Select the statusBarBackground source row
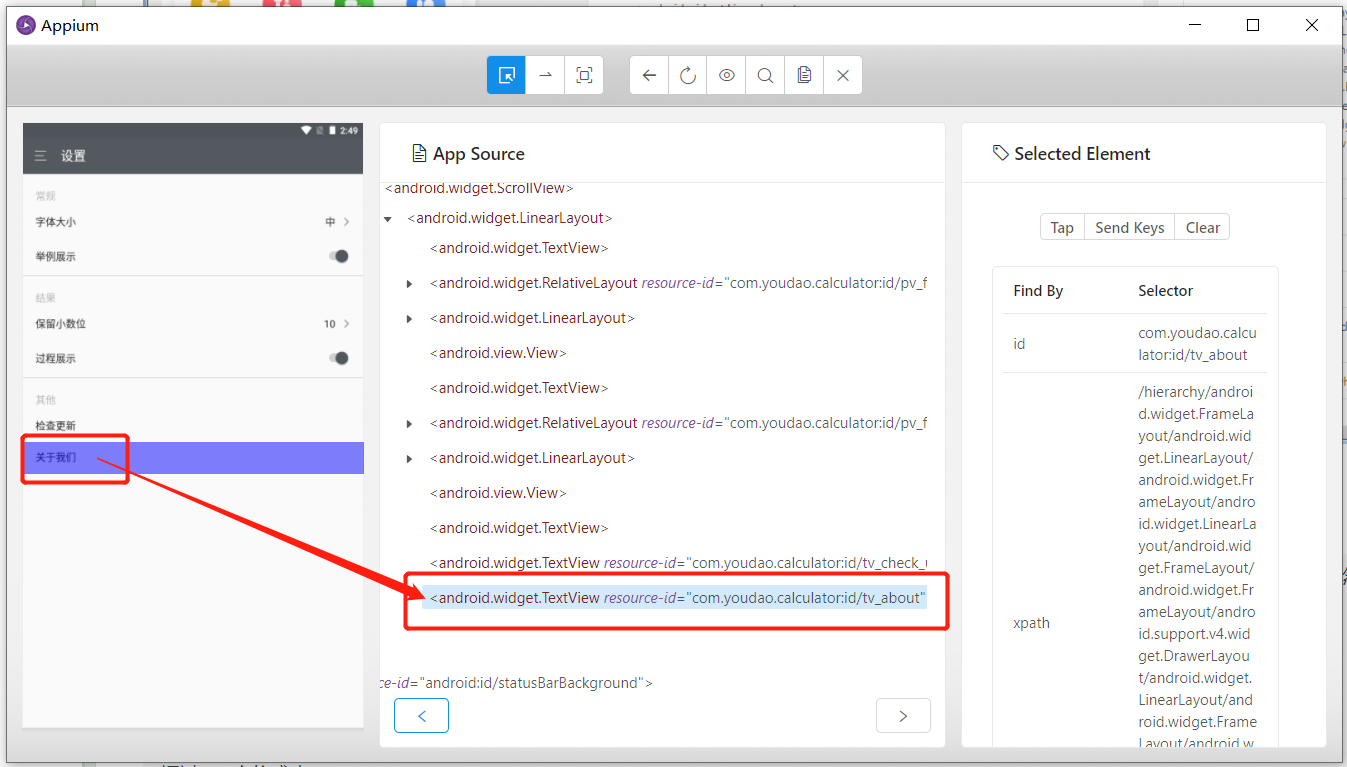The width and height of the screenshot is (1347, 767). click(516, 683)
